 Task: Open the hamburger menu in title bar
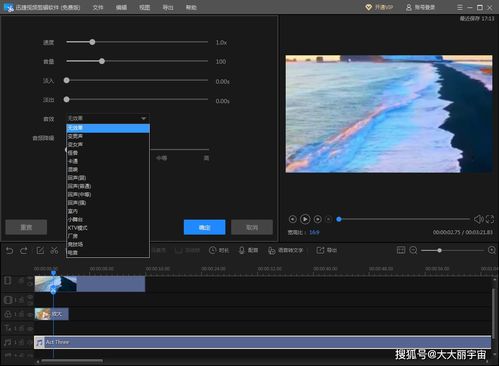click(460, 7)
